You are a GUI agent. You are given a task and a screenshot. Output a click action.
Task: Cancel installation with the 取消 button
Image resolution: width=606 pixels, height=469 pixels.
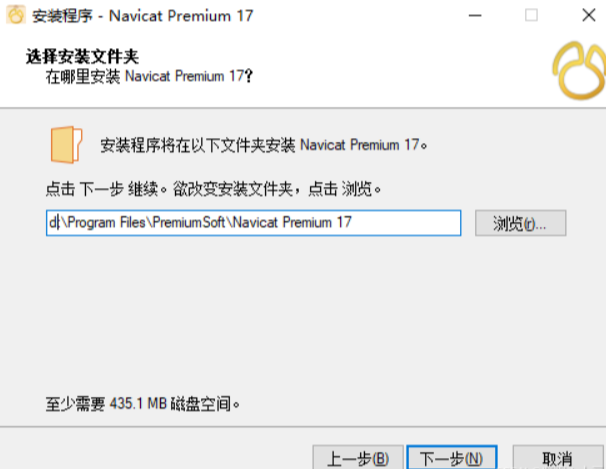point(558,458)
